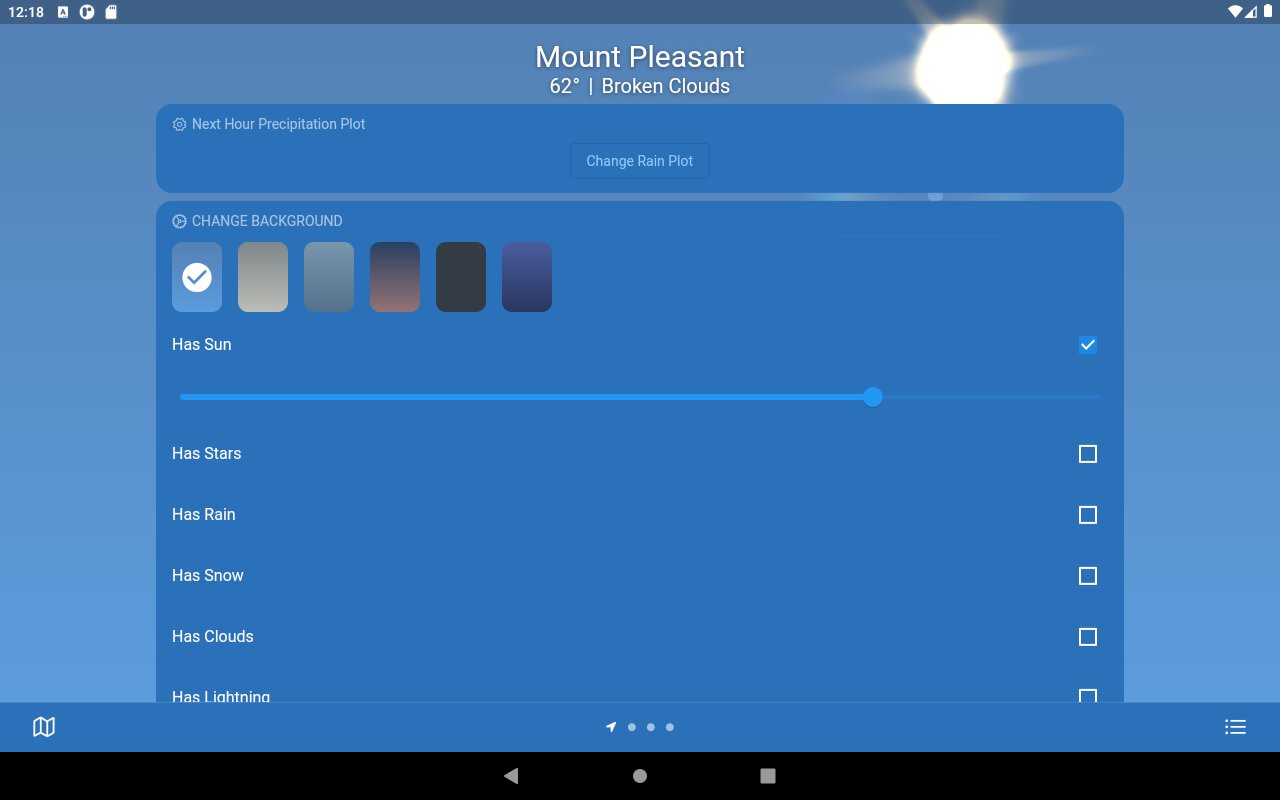Image resolution: width=1280 pixels, height=800 pixels.
Task: Pick the dark charcoal background swatch
Action: (461, 277)
